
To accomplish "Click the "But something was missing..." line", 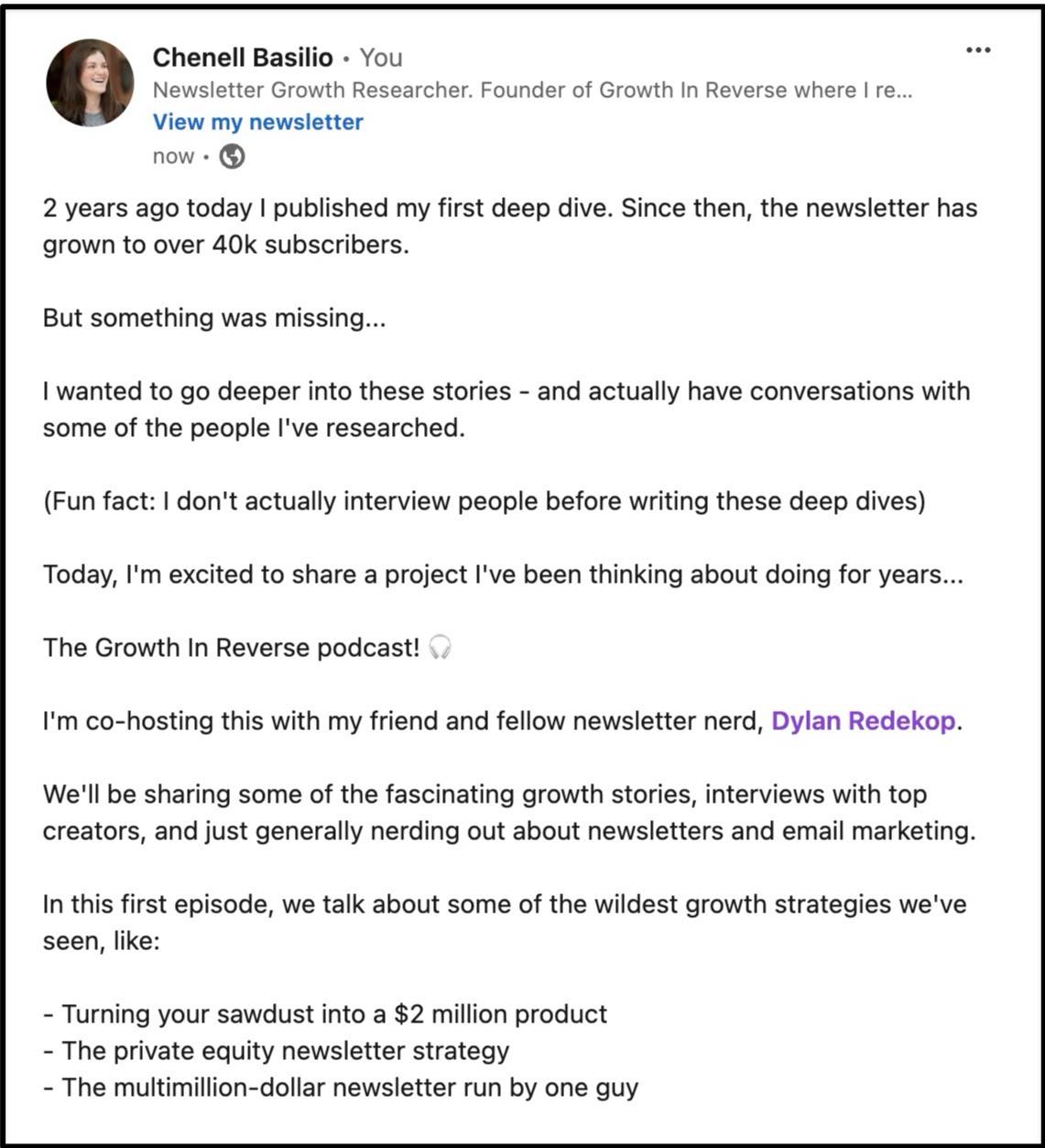I will [x=213, y=318].
